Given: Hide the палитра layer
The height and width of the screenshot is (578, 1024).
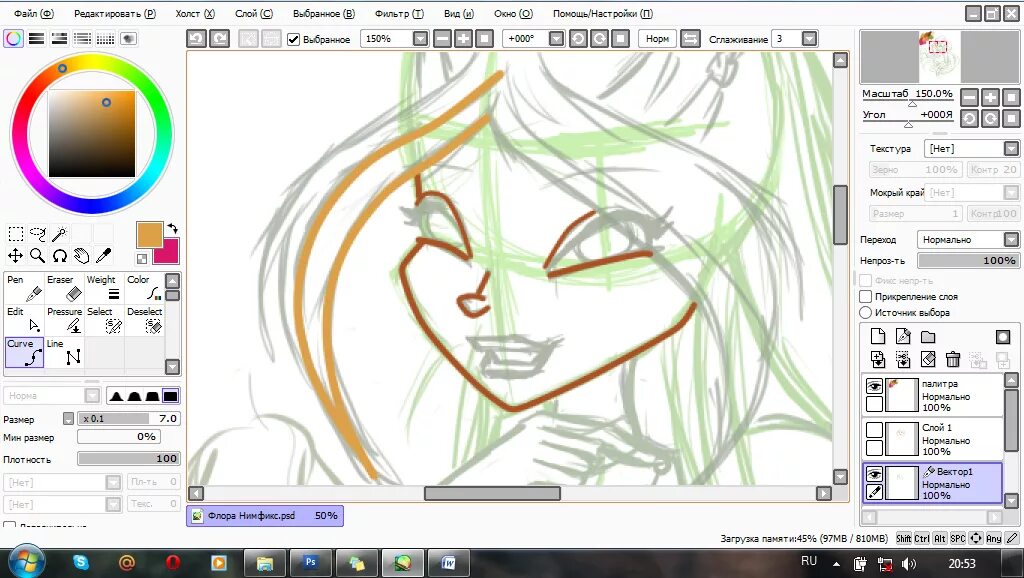Looking at the screenshot, I should click(874, 386).
